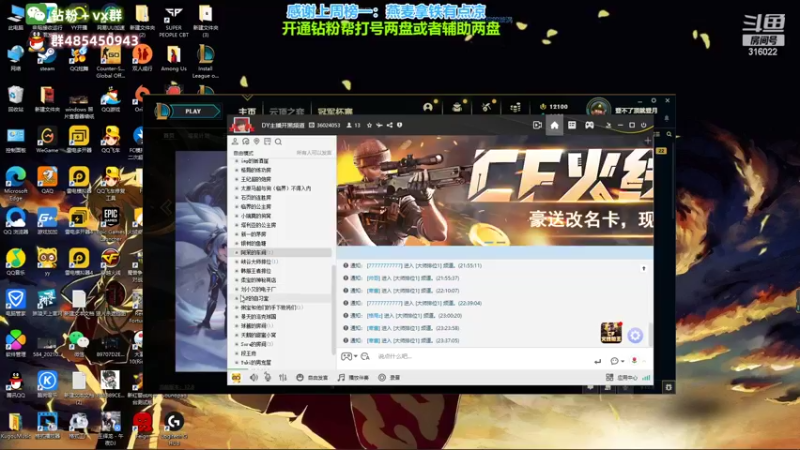Open the game promo thumbnail in chat area
Image resolution: width=800 pixels, height=450 pixels.
pos(611,333)
